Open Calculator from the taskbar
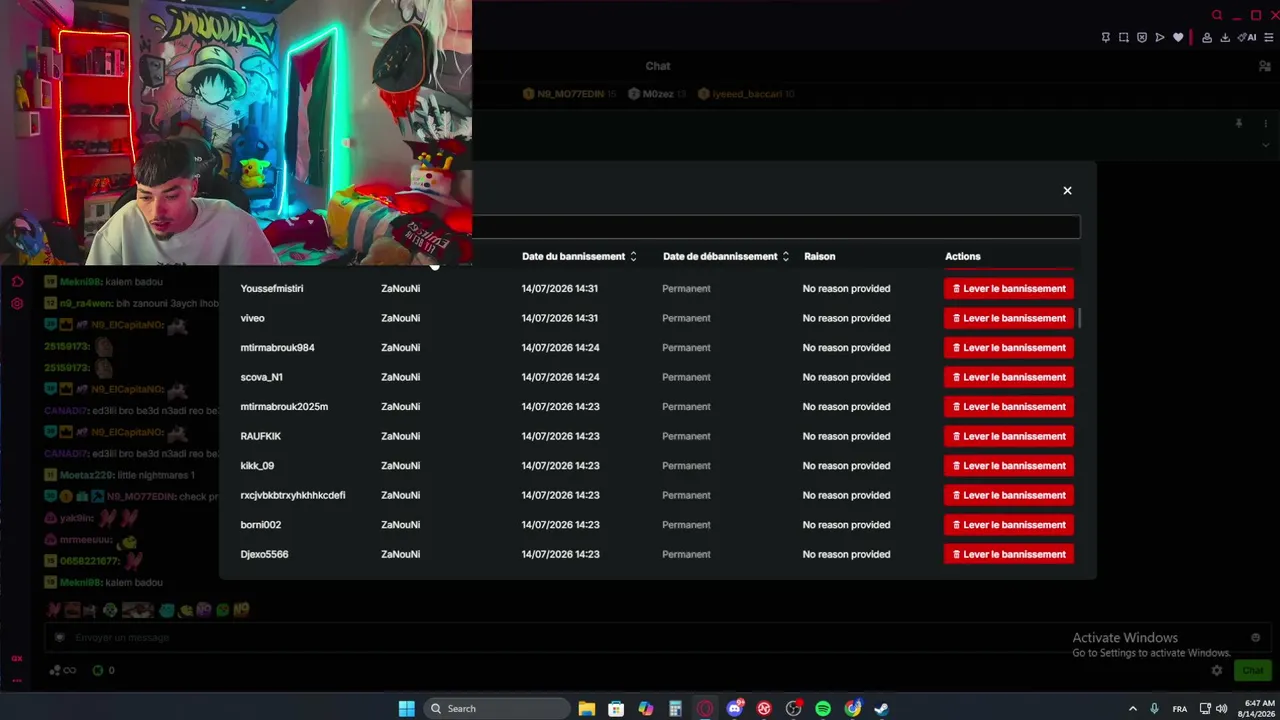The height and width of the screenshot is (720, 1280). [x=675, y=709]
